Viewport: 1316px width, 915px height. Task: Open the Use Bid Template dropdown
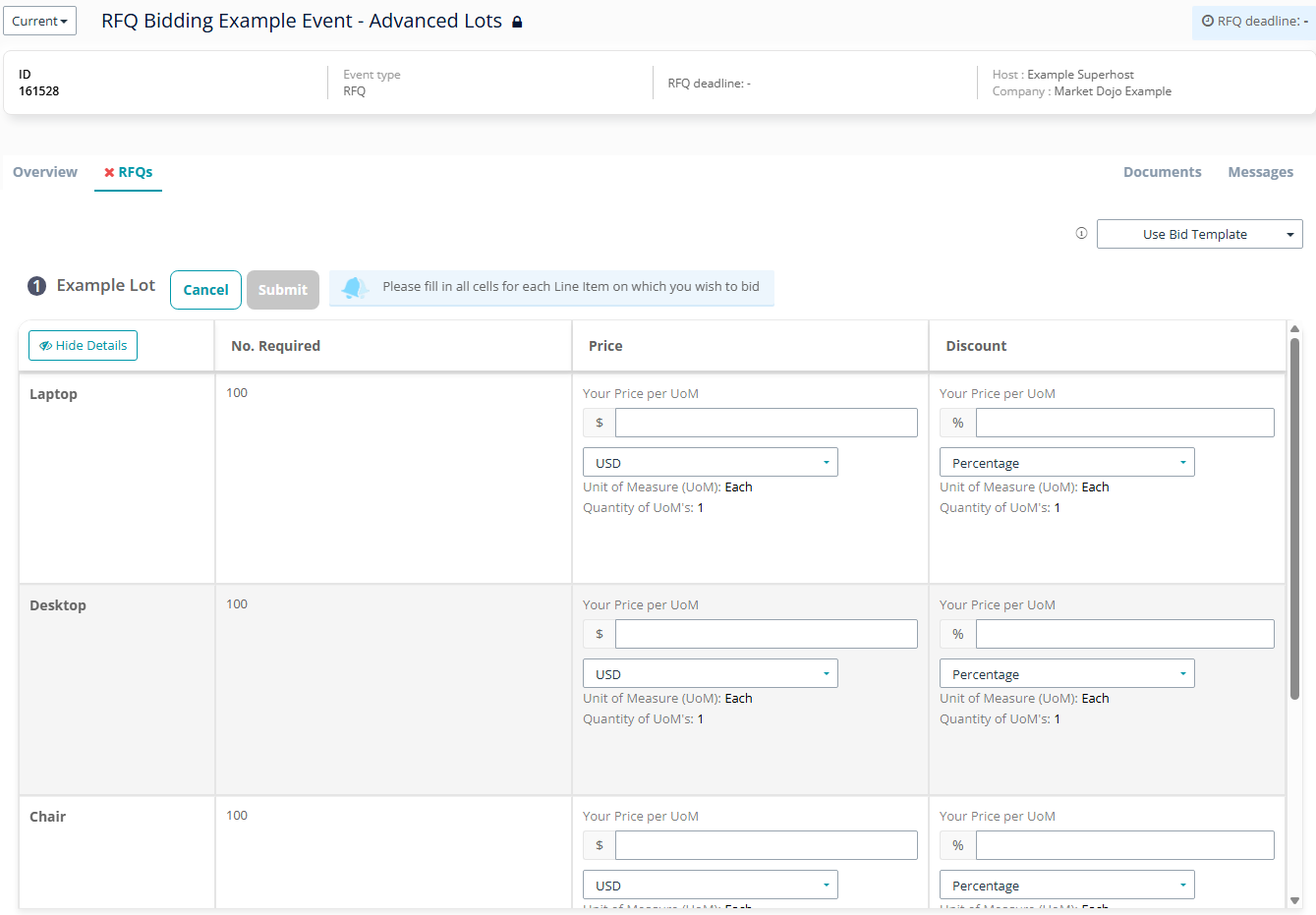click(1199, 234)
